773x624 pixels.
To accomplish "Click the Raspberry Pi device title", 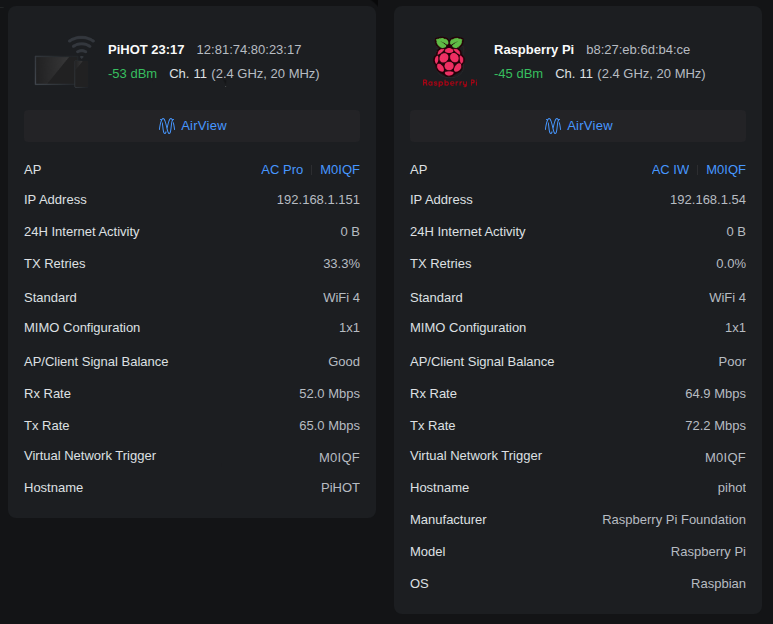I will coord(534,49).
